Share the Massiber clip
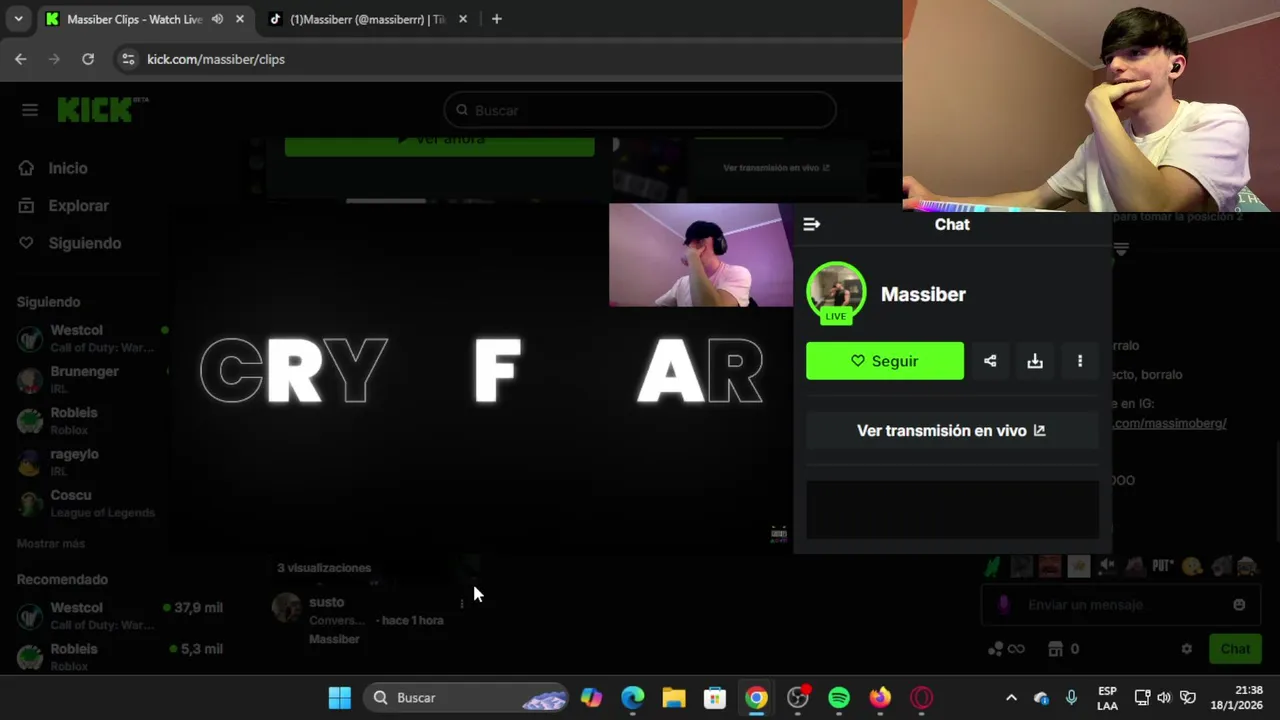Screen dimensions: 1280x720 990,361
